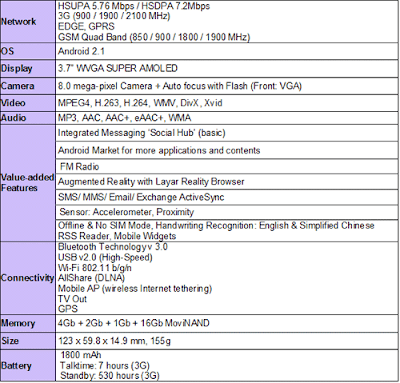Select the '3.7" WVGA SUPER AMOLED' cell
This screenshot has width=400, height=383.
(x=227, y=69)
